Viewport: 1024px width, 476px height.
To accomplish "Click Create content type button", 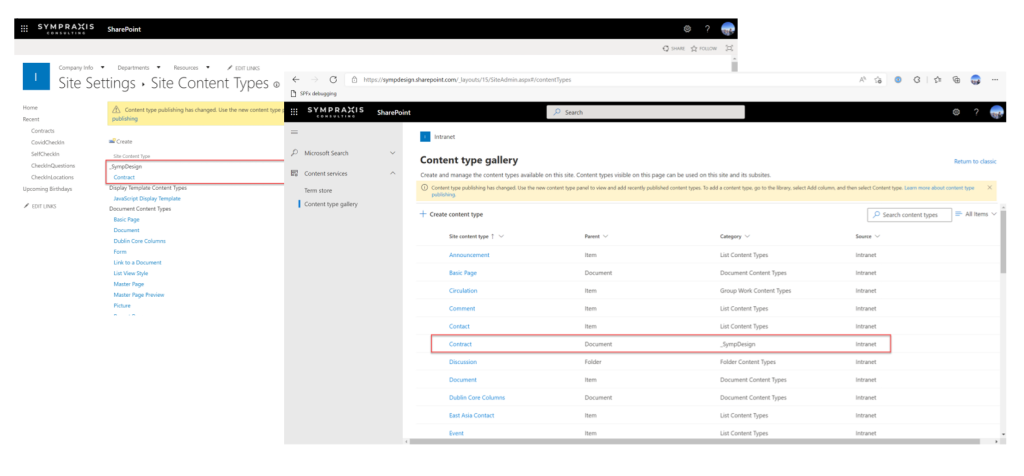I will (451, 214).
